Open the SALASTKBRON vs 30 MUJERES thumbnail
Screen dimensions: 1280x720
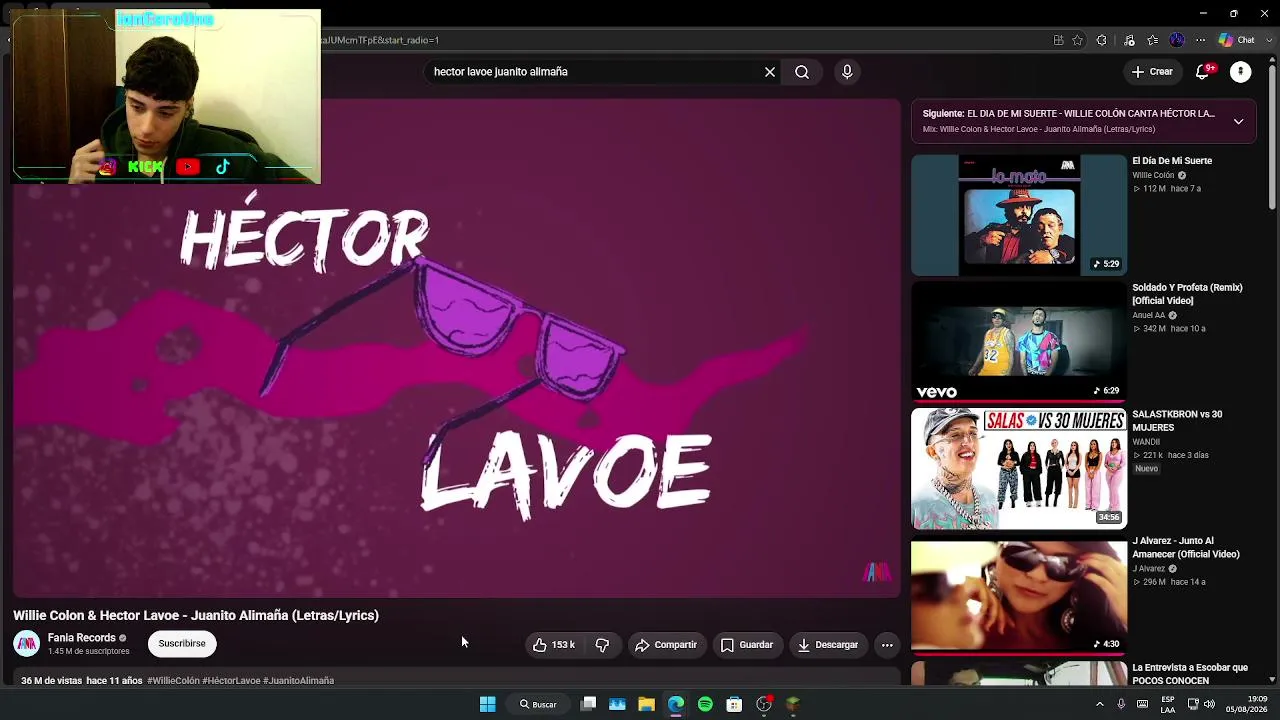coord(1019,469)
